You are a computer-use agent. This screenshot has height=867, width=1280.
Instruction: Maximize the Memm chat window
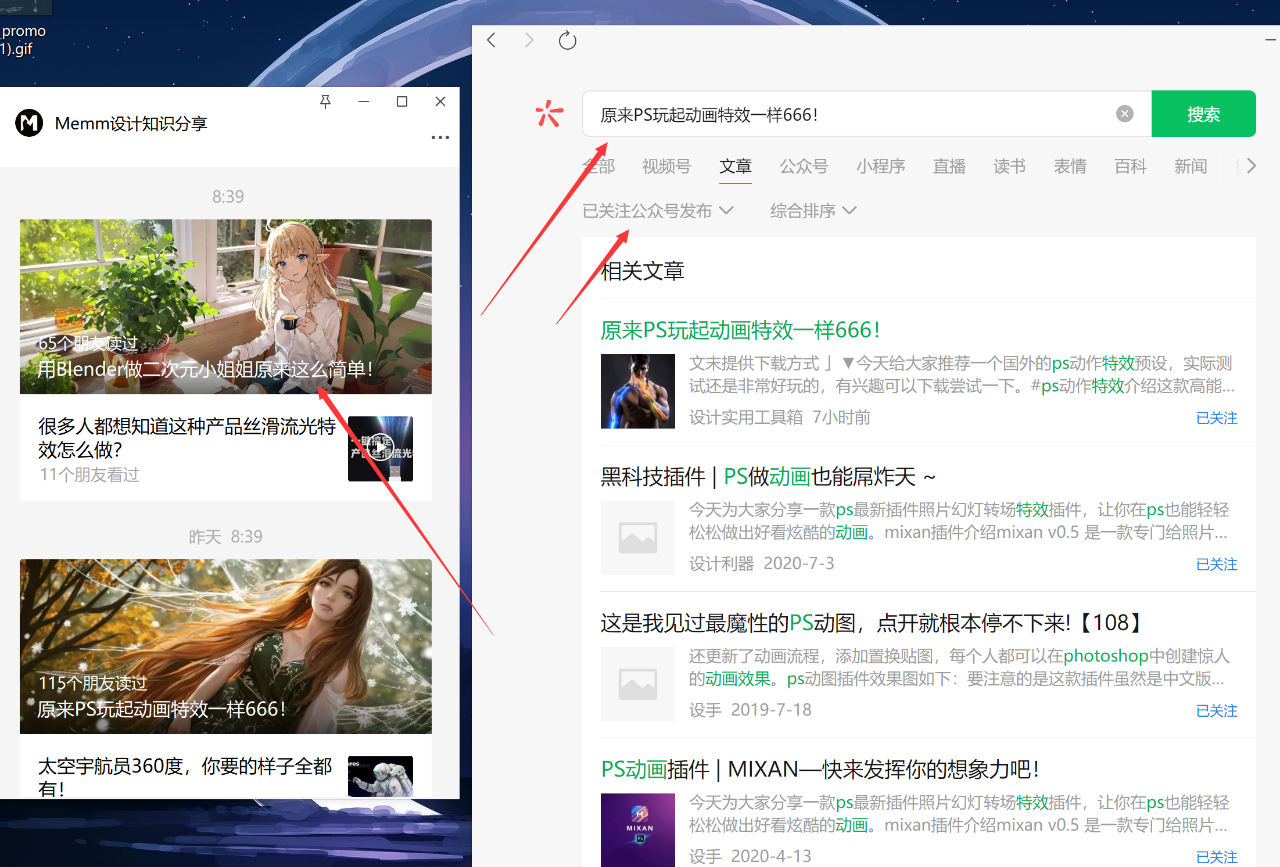click(402, 102)
